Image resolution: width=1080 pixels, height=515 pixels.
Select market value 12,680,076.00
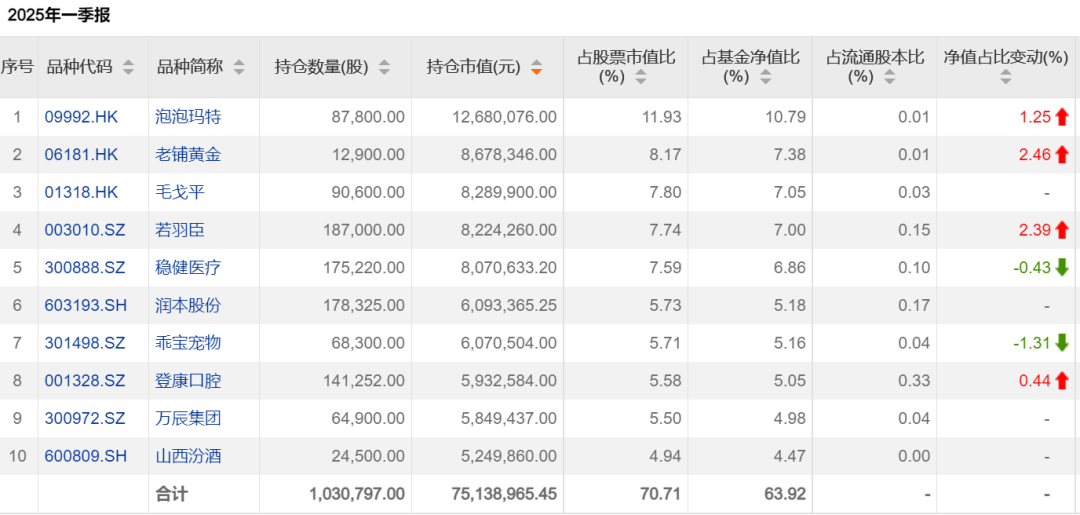coord(504,117)
